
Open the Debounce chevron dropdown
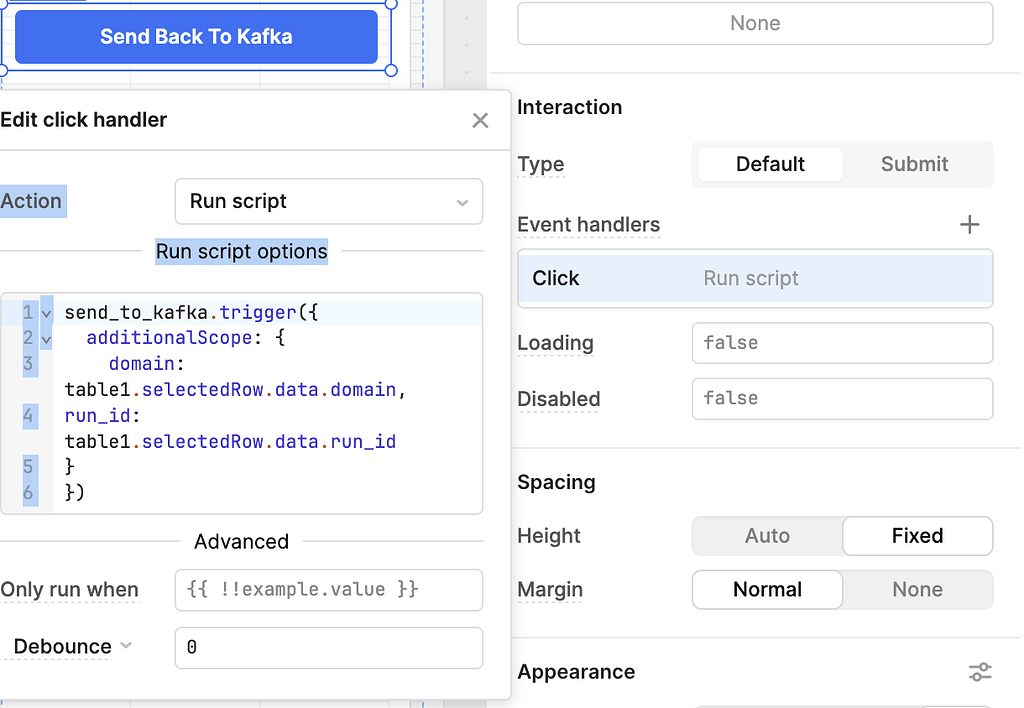(126, 646)
